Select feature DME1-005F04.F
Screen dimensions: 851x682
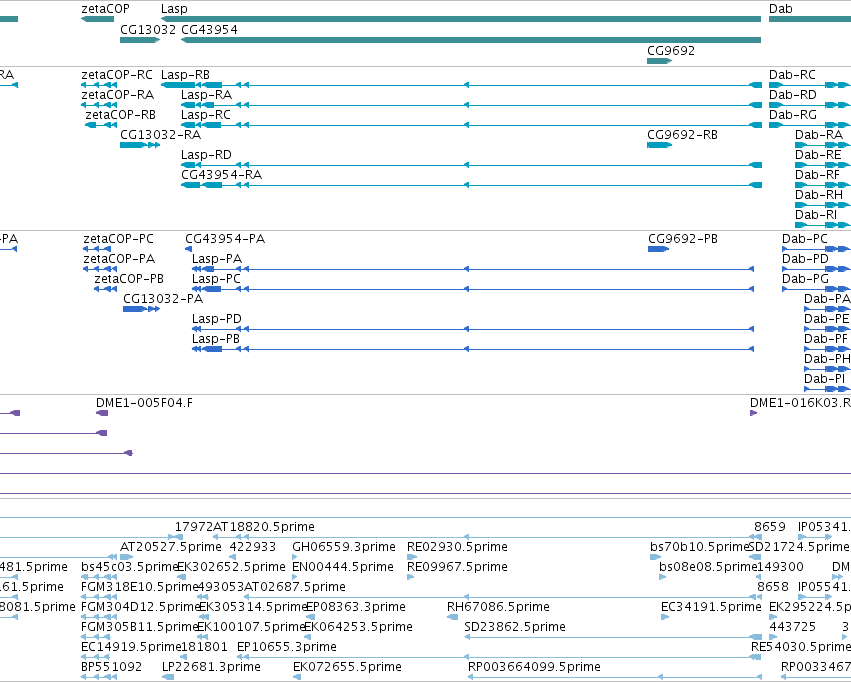144,403
